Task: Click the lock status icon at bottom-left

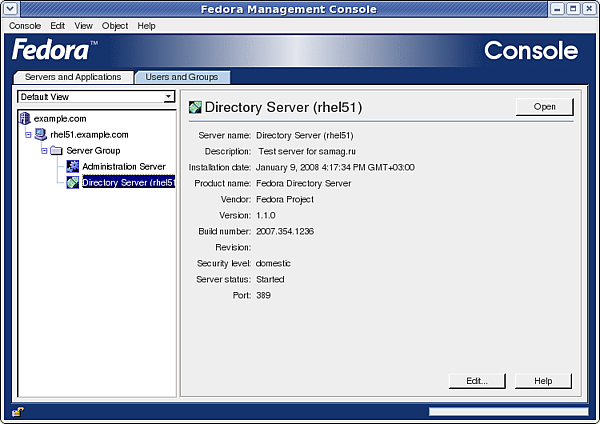Action: 18,411
